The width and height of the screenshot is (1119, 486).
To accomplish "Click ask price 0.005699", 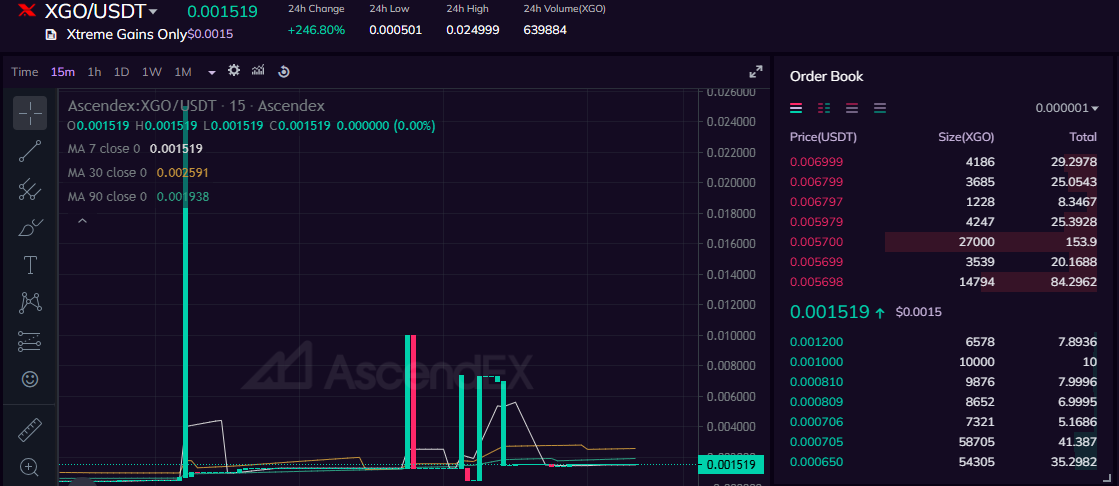I will [x=816, y=262].
